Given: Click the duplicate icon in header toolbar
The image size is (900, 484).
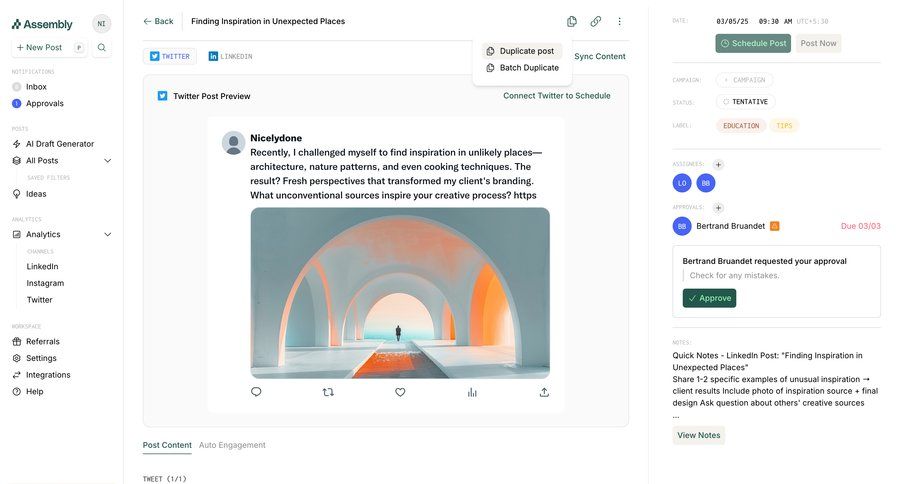Looking at the screenshot, I should [572, 21].
